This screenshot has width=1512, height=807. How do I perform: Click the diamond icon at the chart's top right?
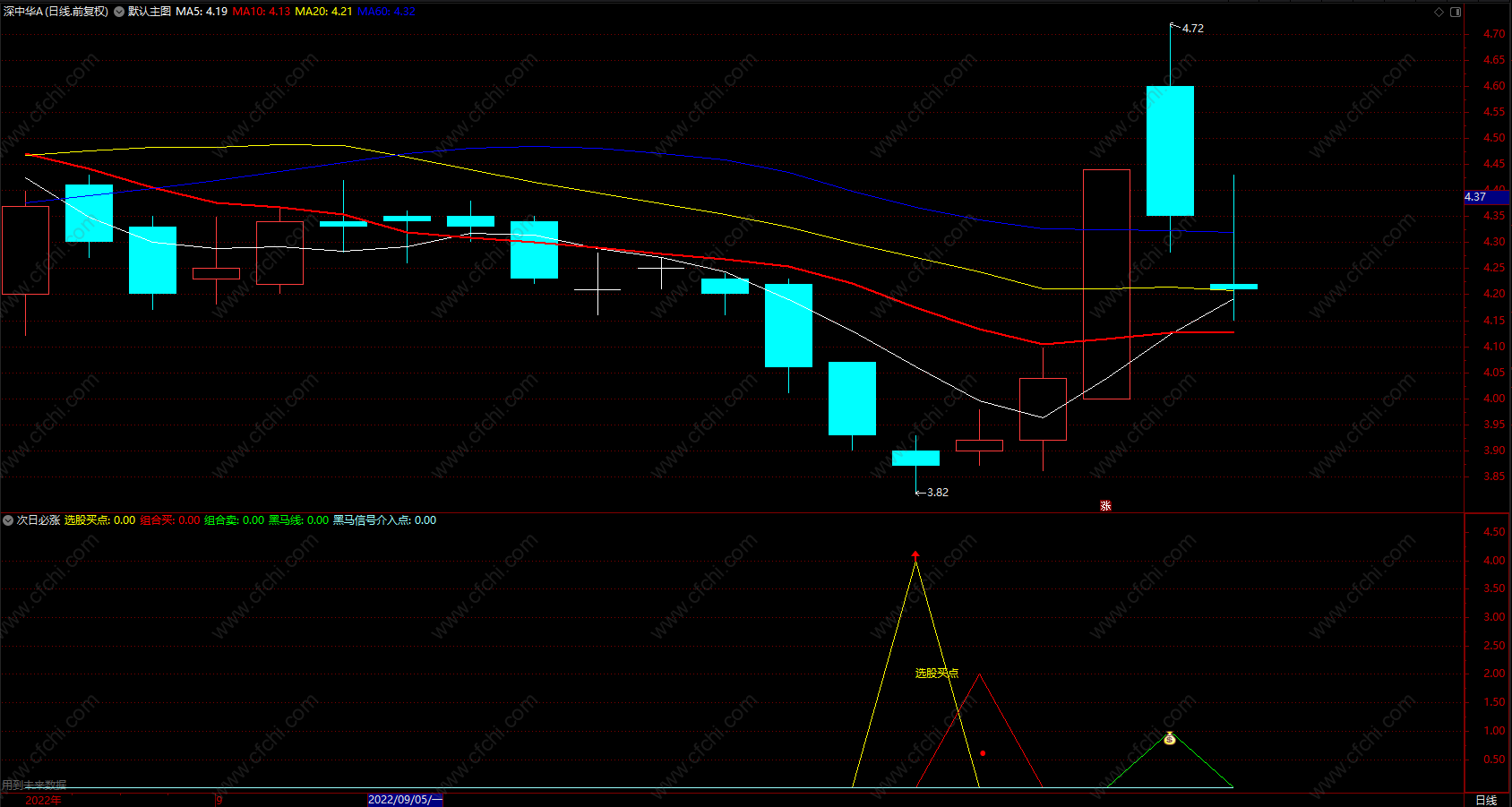pyautogui.click(x=1439, y=12)
